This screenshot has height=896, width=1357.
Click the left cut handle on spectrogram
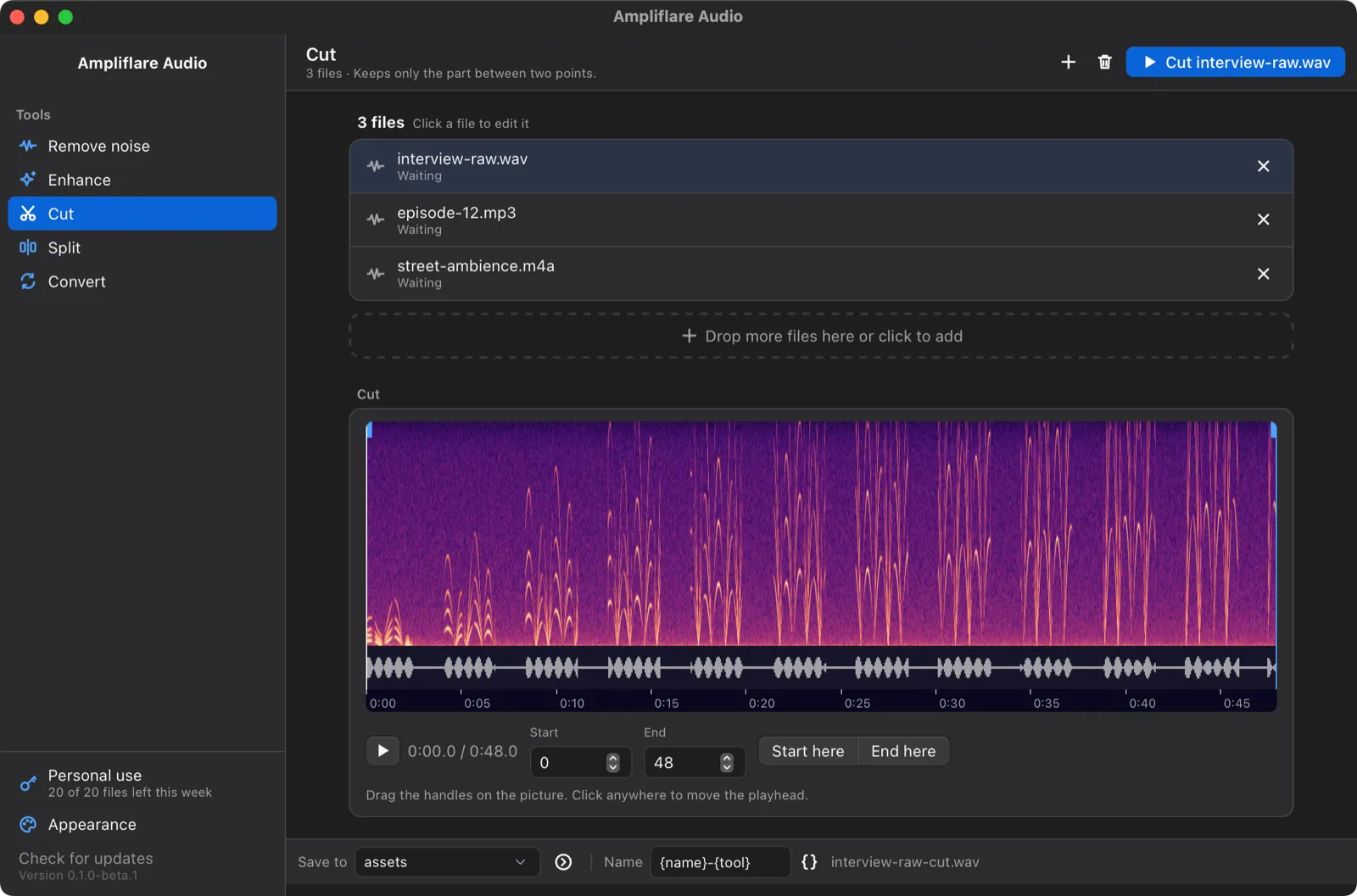click(x=368, y=430)
